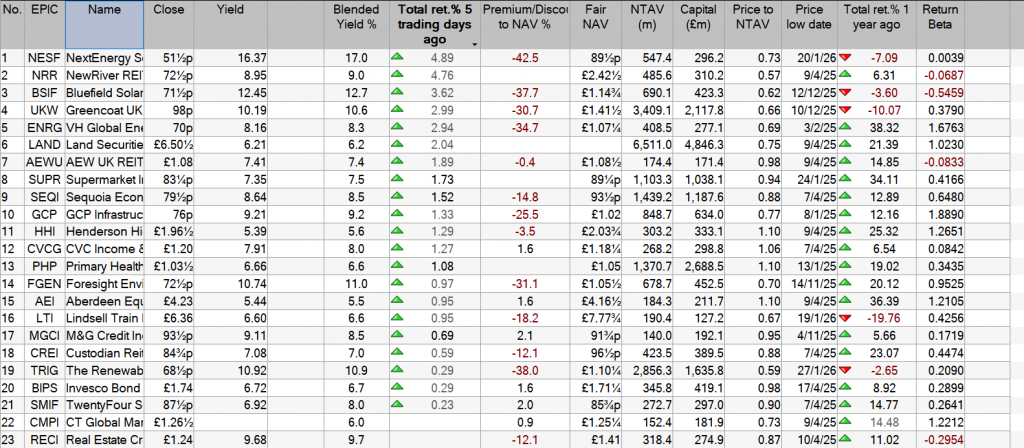
Task: Select the Name column header
Action: pos(104,9)
